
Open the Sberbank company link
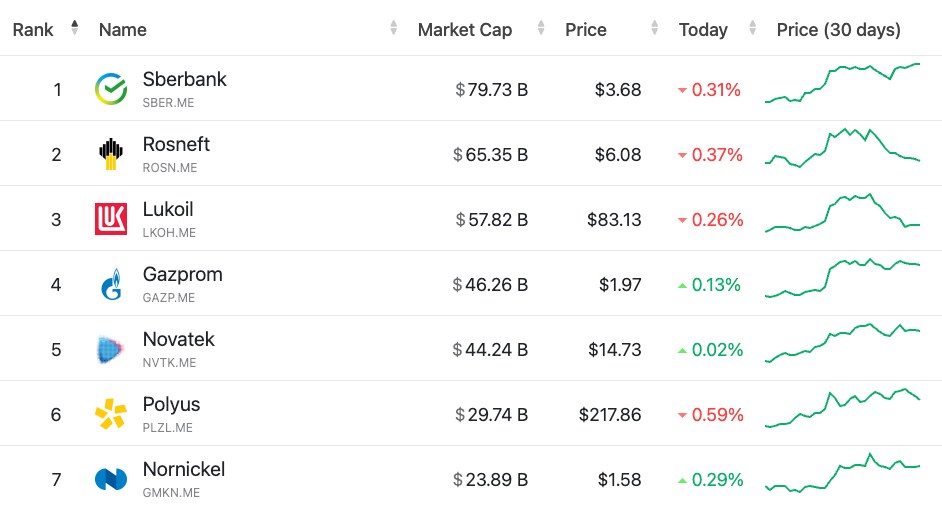(x=185, y=79)
